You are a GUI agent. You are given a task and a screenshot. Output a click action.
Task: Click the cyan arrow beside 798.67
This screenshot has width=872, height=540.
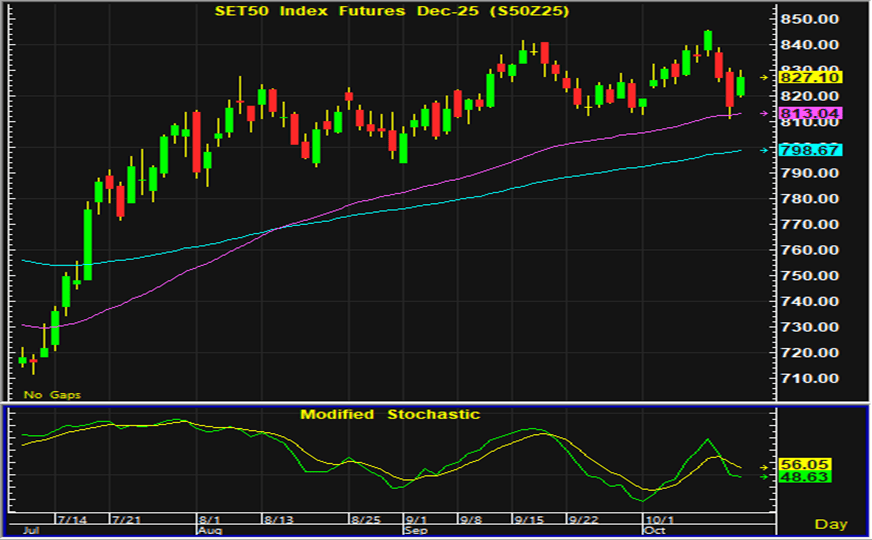[765, 151]
